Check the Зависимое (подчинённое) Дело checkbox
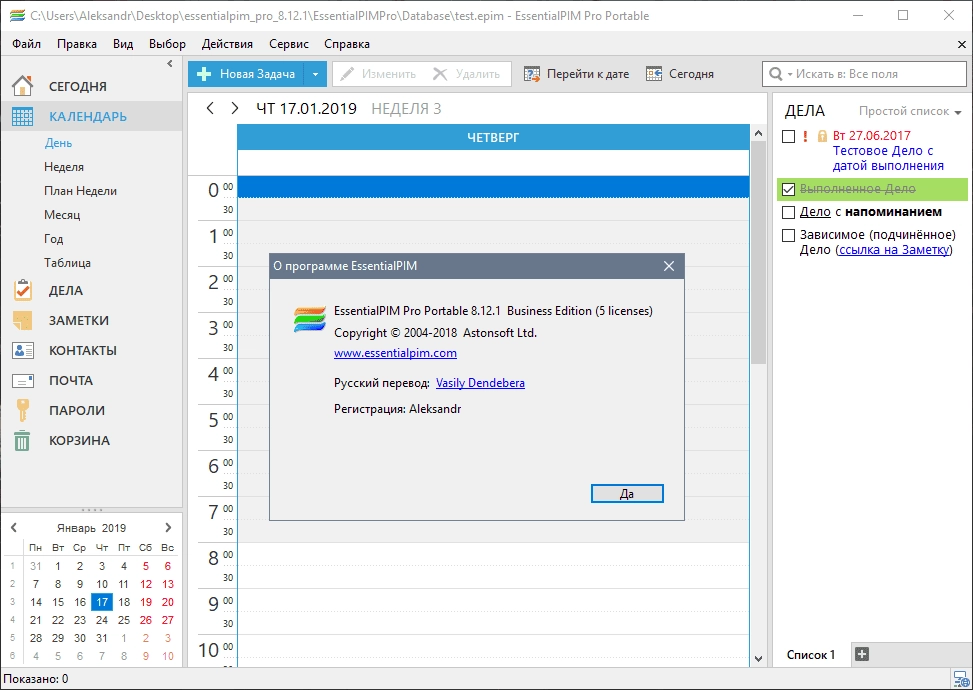 [789, 235]
